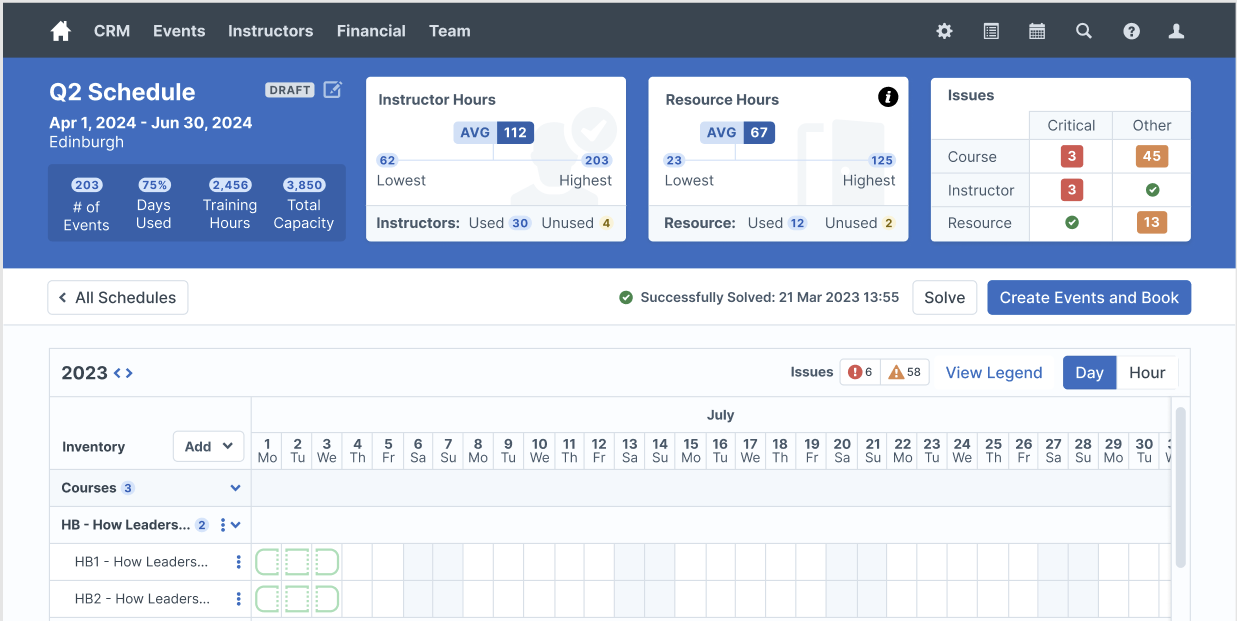Switch the schedule view to Hour

1147,372
